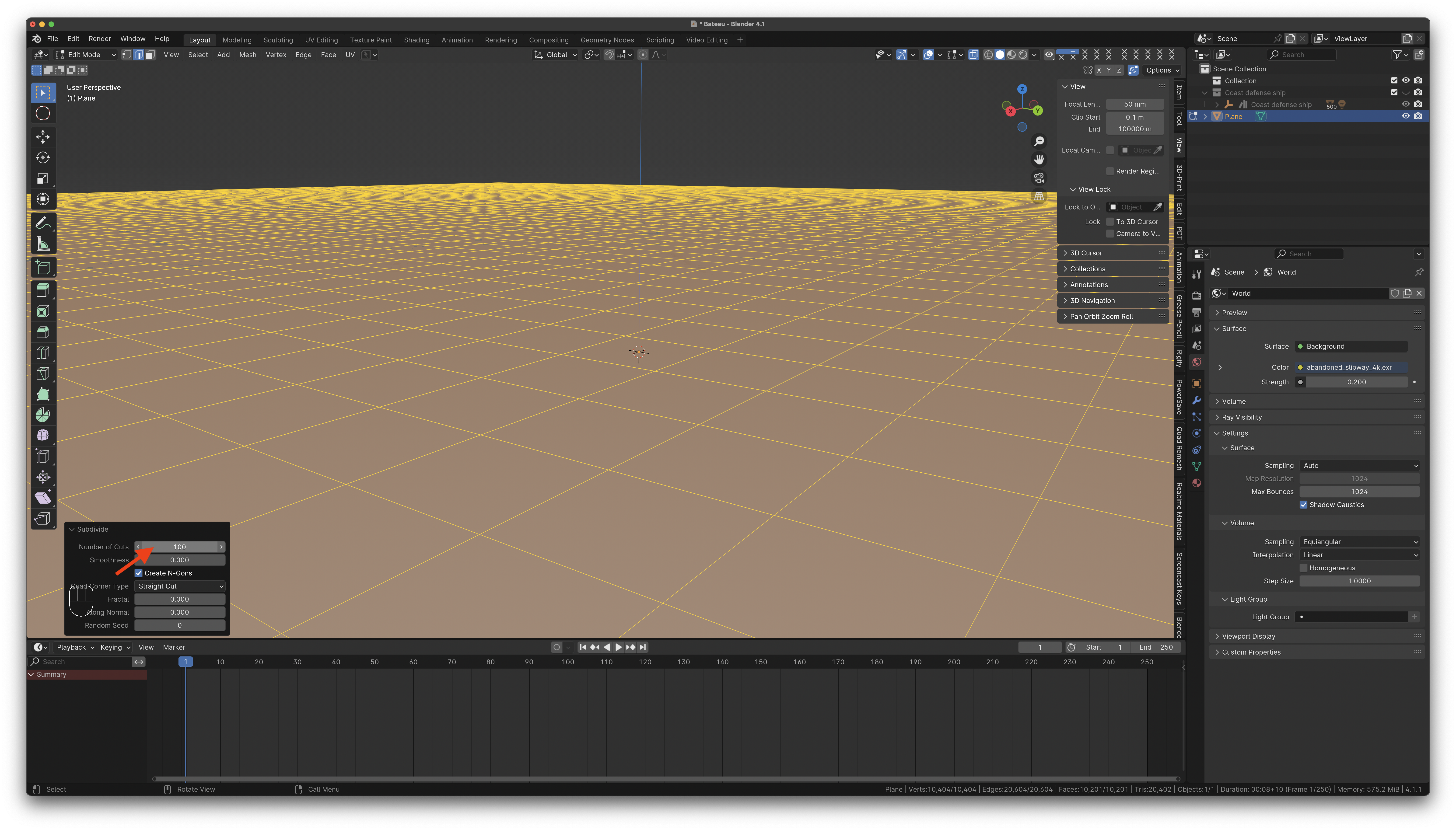
Task: Open the File menu
Action: tap(52, 39)
